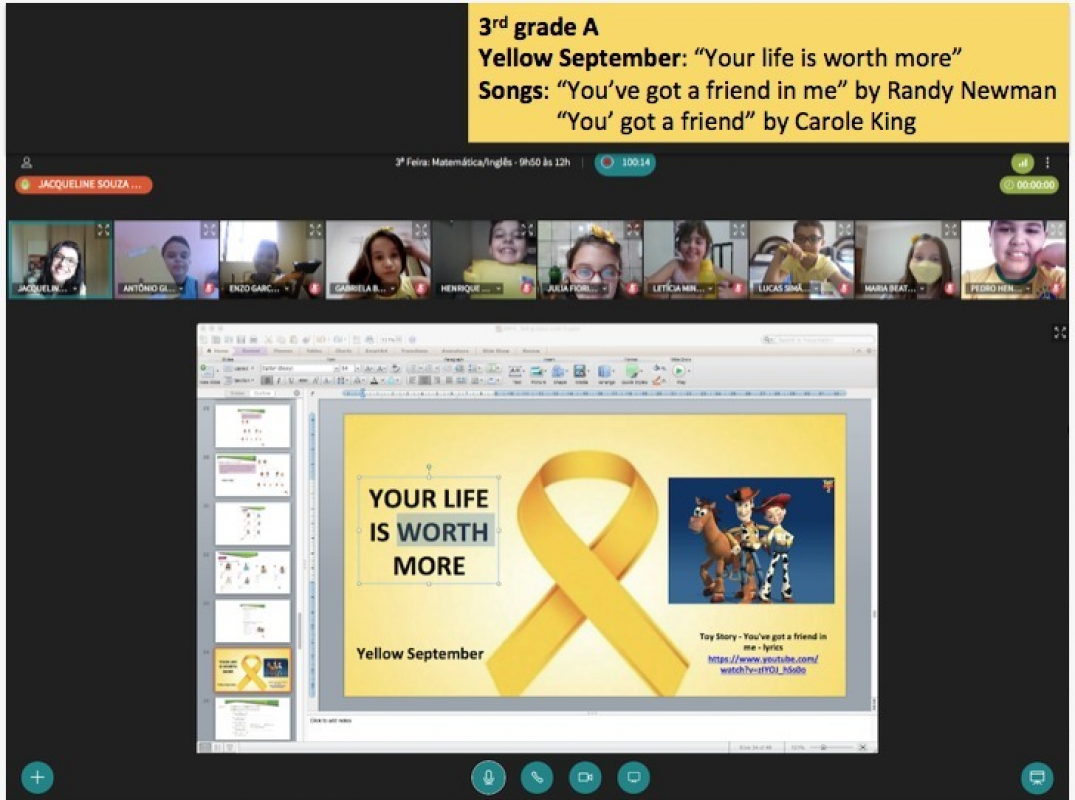This screenshot has height=800, width=1075.
Task: Click the recording indicator timer
Action: (625, 163)
